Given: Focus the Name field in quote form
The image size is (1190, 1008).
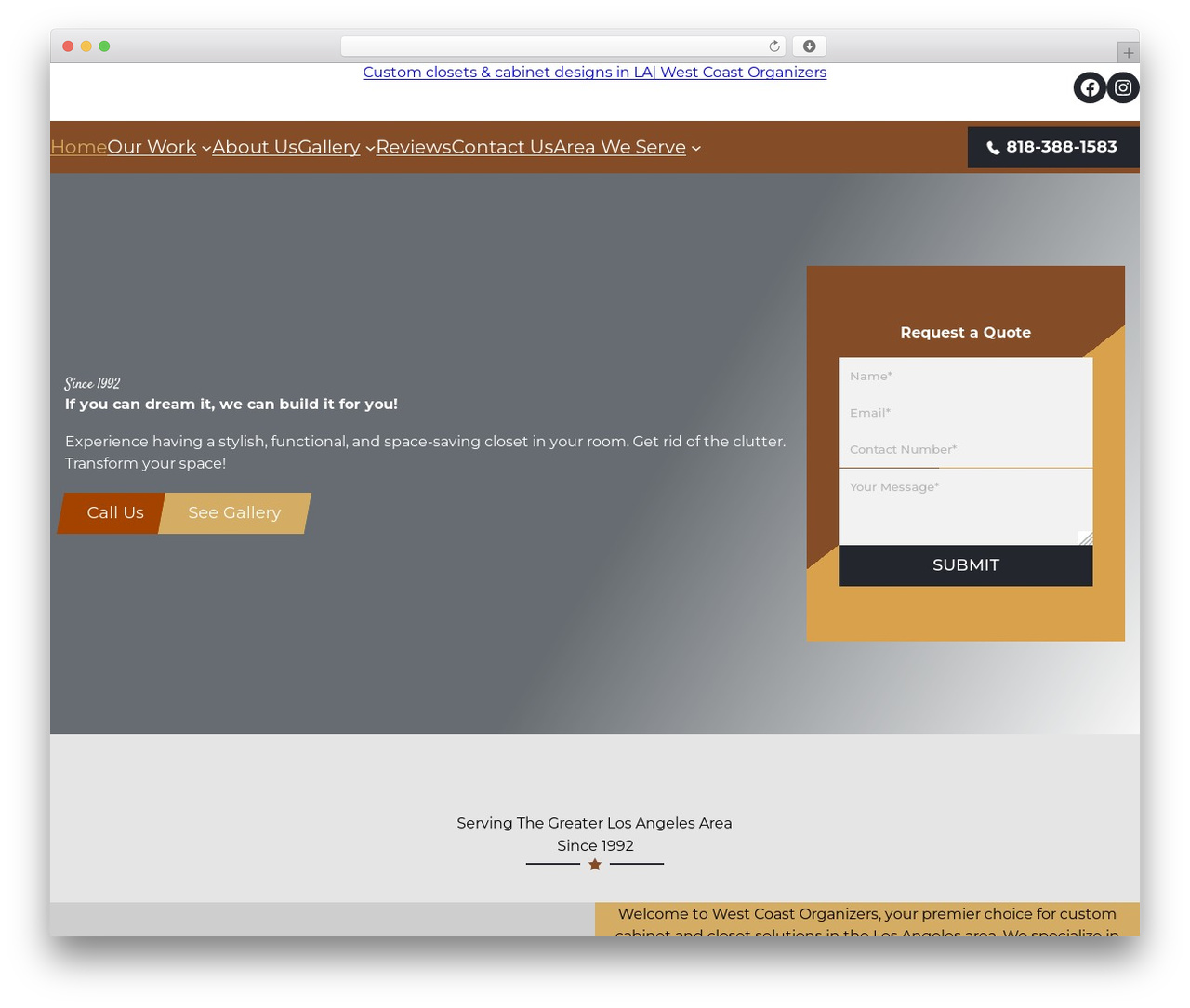Looking at the screenshot, I should point(965,376).
